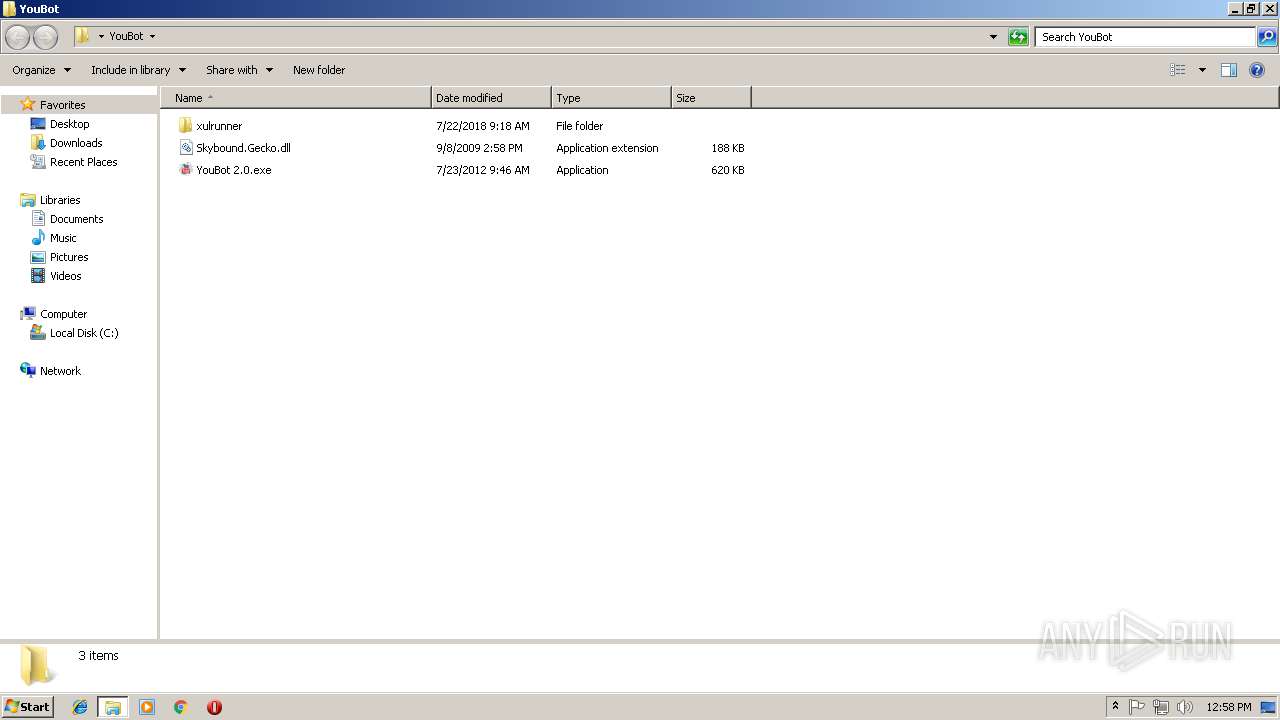1280x720 pixels.
Task: Select the xulrunner folder icon
Action: coord(185,126)
